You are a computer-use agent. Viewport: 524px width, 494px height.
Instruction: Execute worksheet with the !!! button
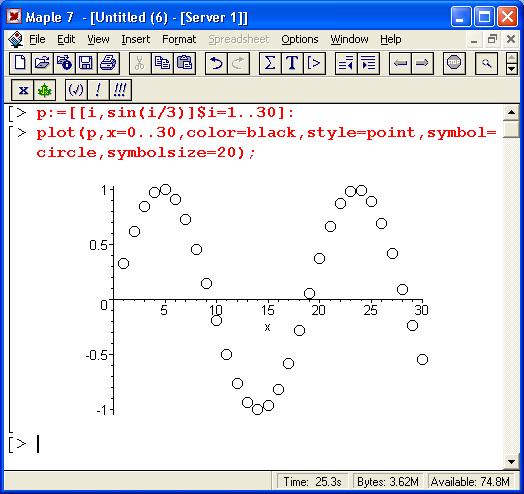(x=120, y=90)
